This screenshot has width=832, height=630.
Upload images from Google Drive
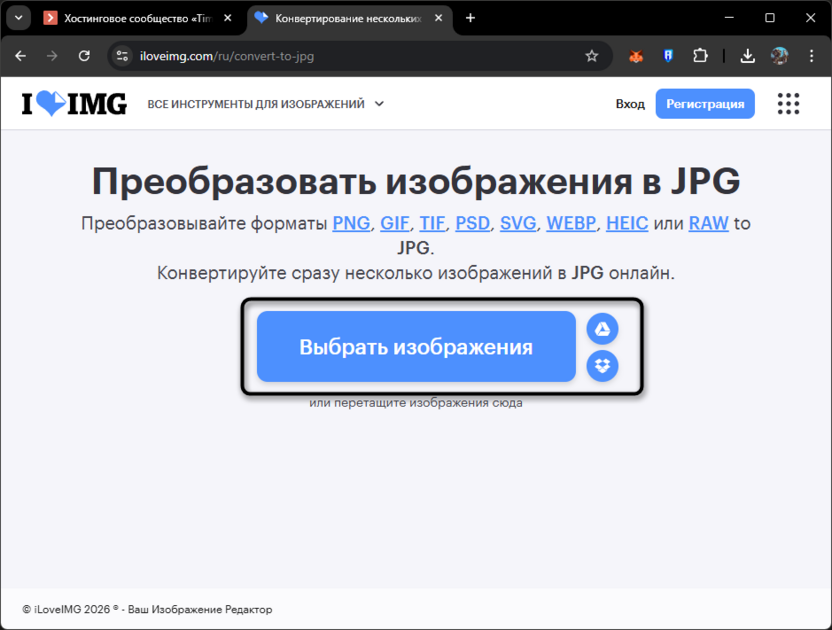(603, 328)
